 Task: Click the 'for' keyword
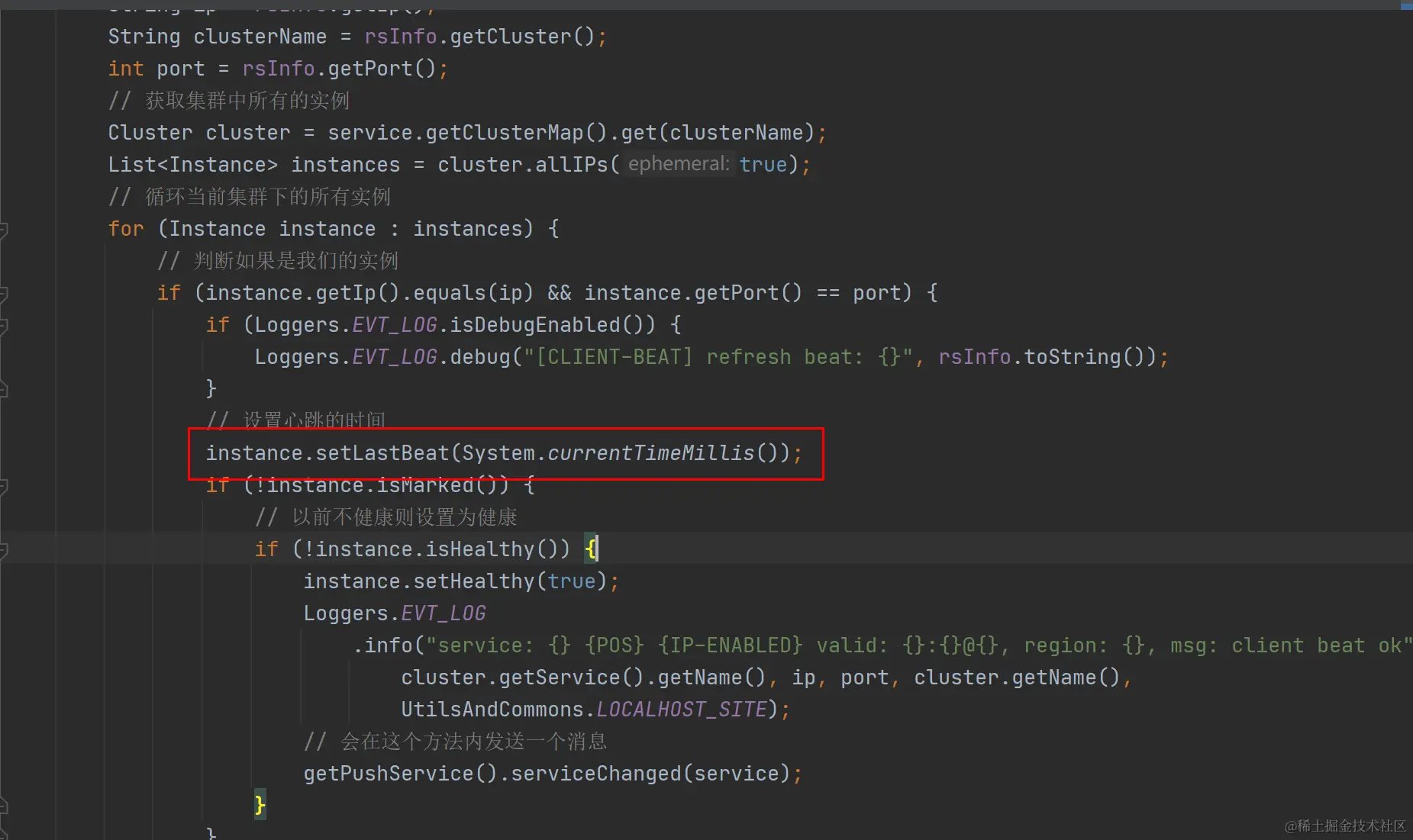coord(126,229)
